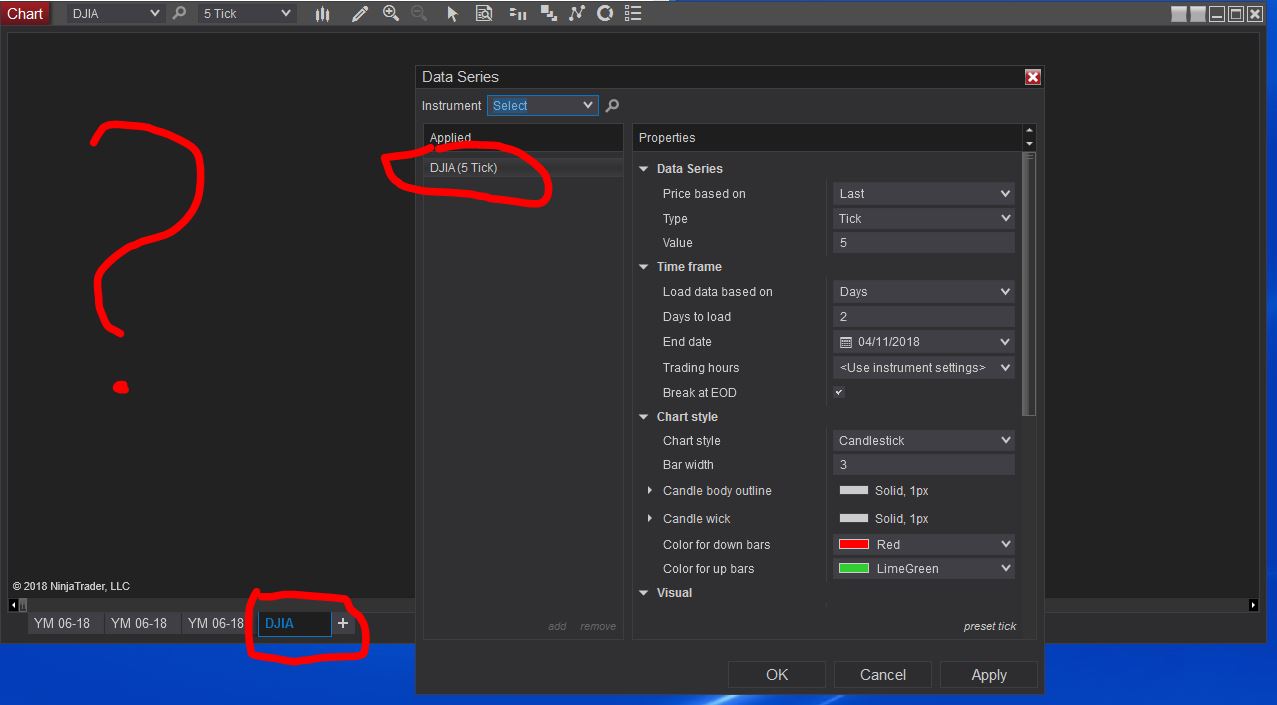
Task: Click the Properties panel vertical scrollbar
Action: click(1029, 285)
